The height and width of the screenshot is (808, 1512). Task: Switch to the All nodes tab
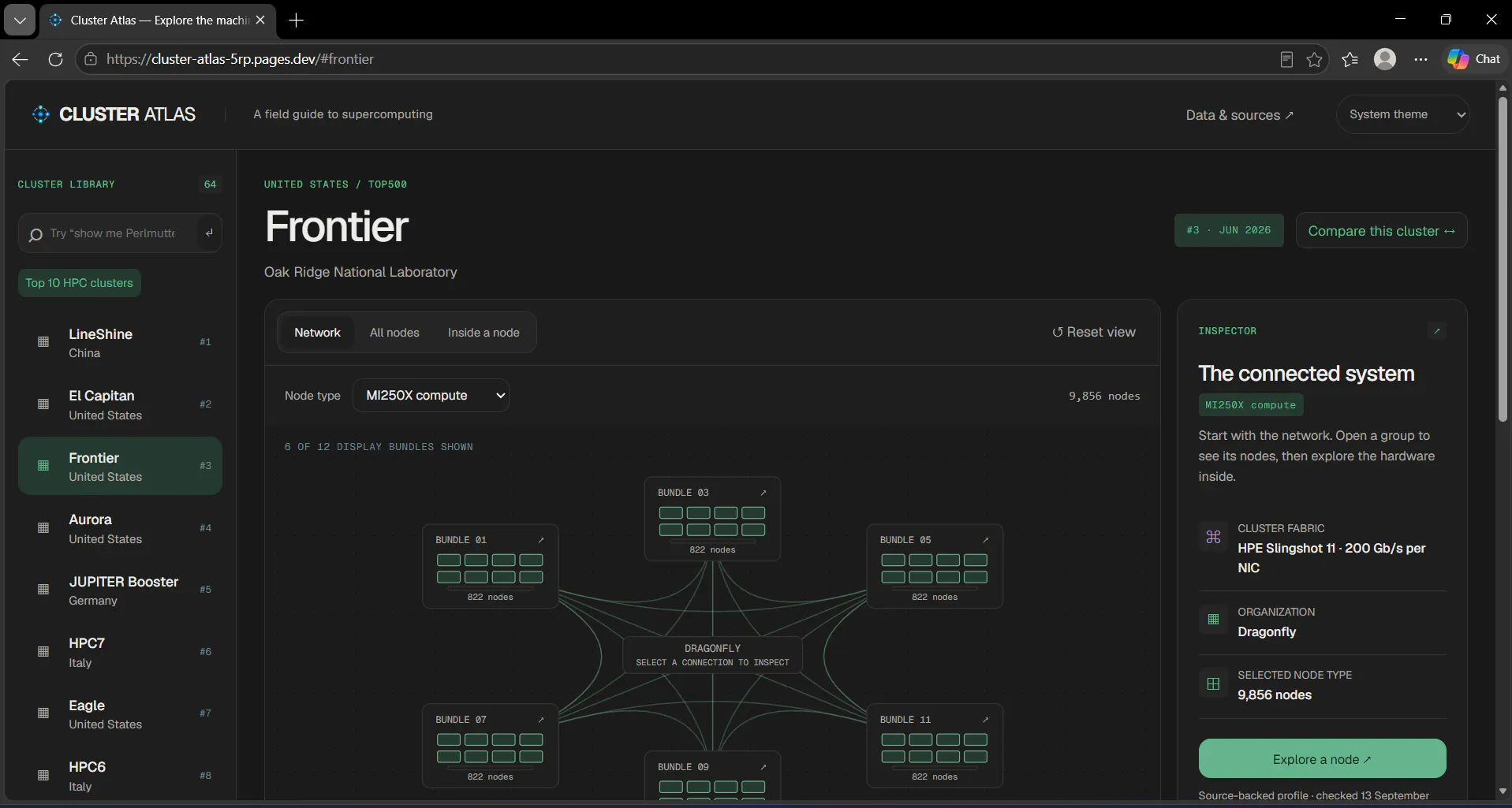pyautogui.click(x=394, y=333)
